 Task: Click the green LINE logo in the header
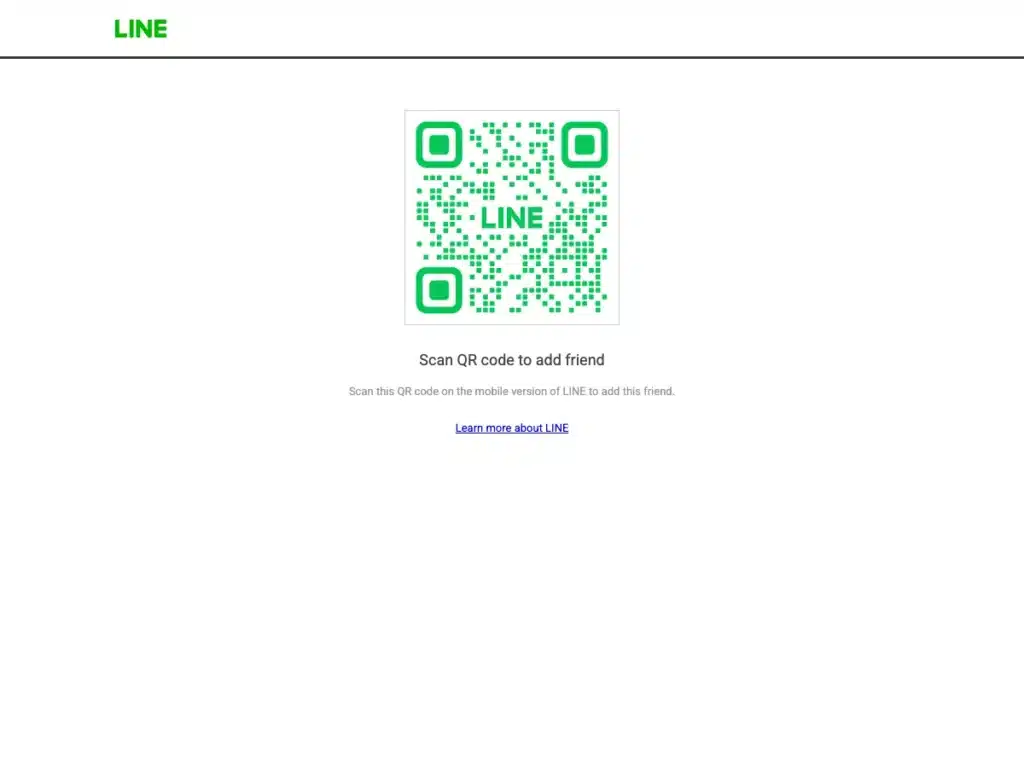tap(140, 29)
